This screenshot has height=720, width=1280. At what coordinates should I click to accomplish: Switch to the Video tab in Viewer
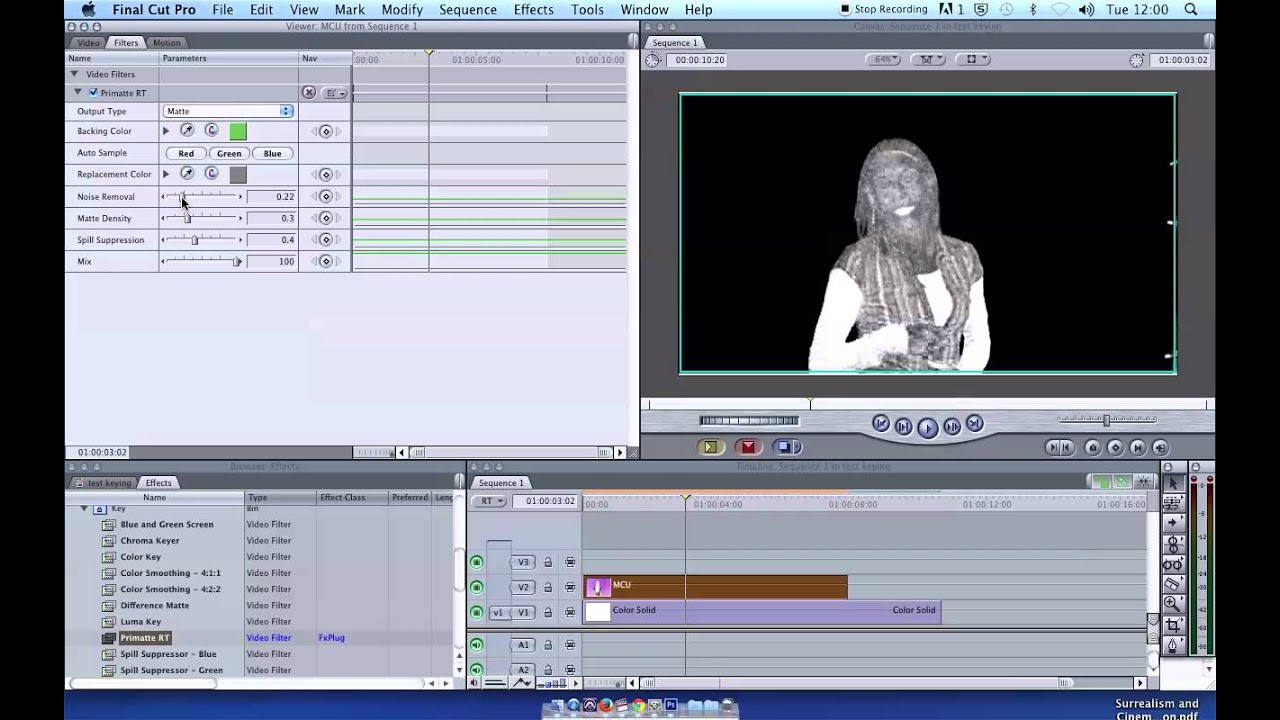(x=88, y=43)
